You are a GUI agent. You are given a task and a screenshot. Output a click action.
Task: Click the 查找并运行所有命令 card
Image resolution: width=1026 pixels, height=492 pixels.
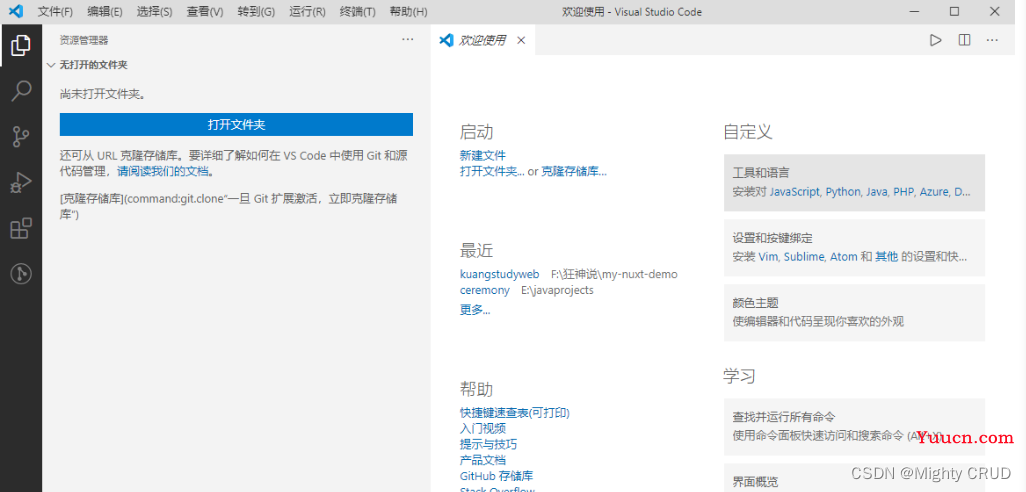854,427
